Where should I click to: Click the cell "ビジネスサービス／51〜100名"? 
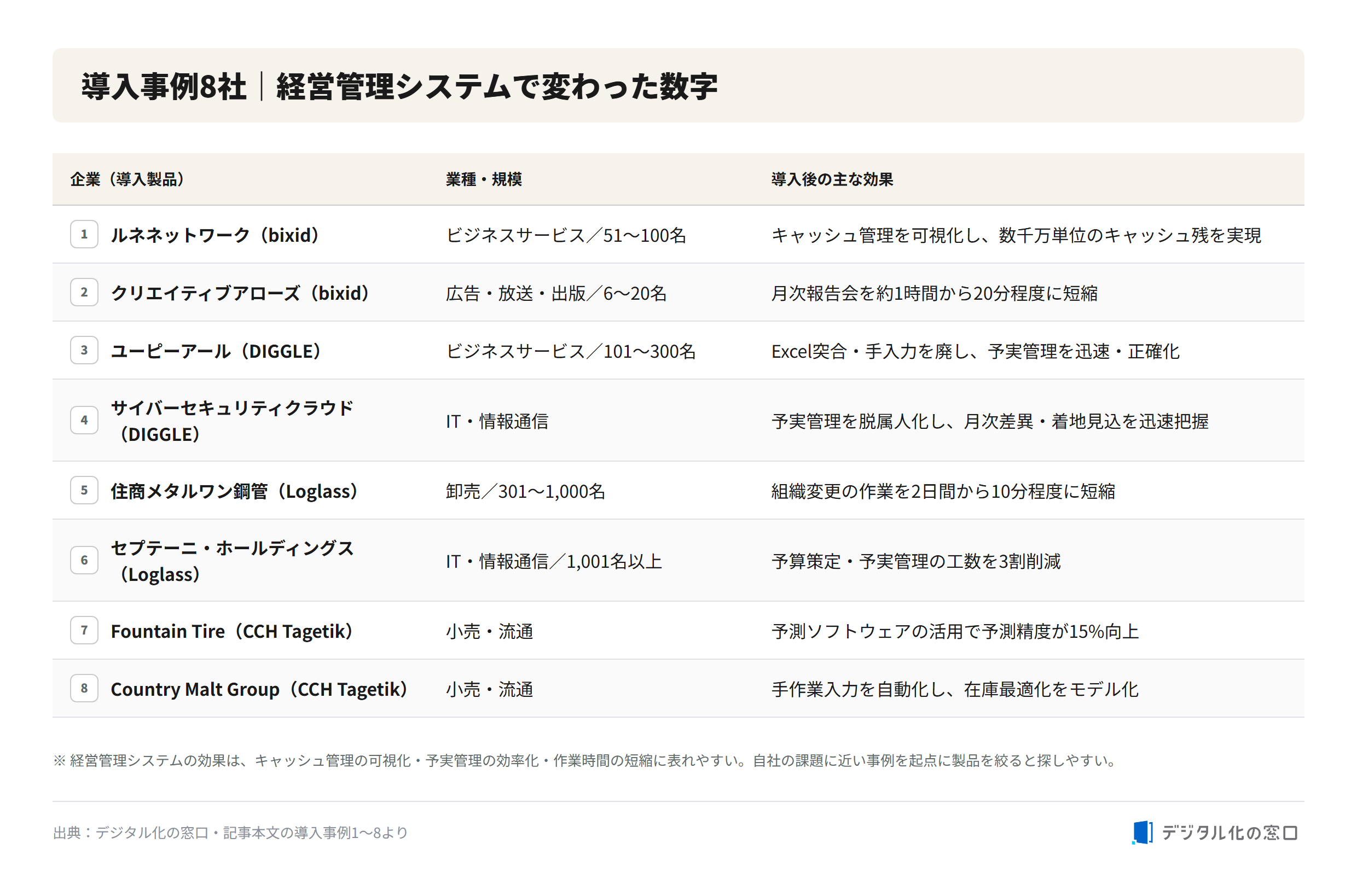[566, 235]
